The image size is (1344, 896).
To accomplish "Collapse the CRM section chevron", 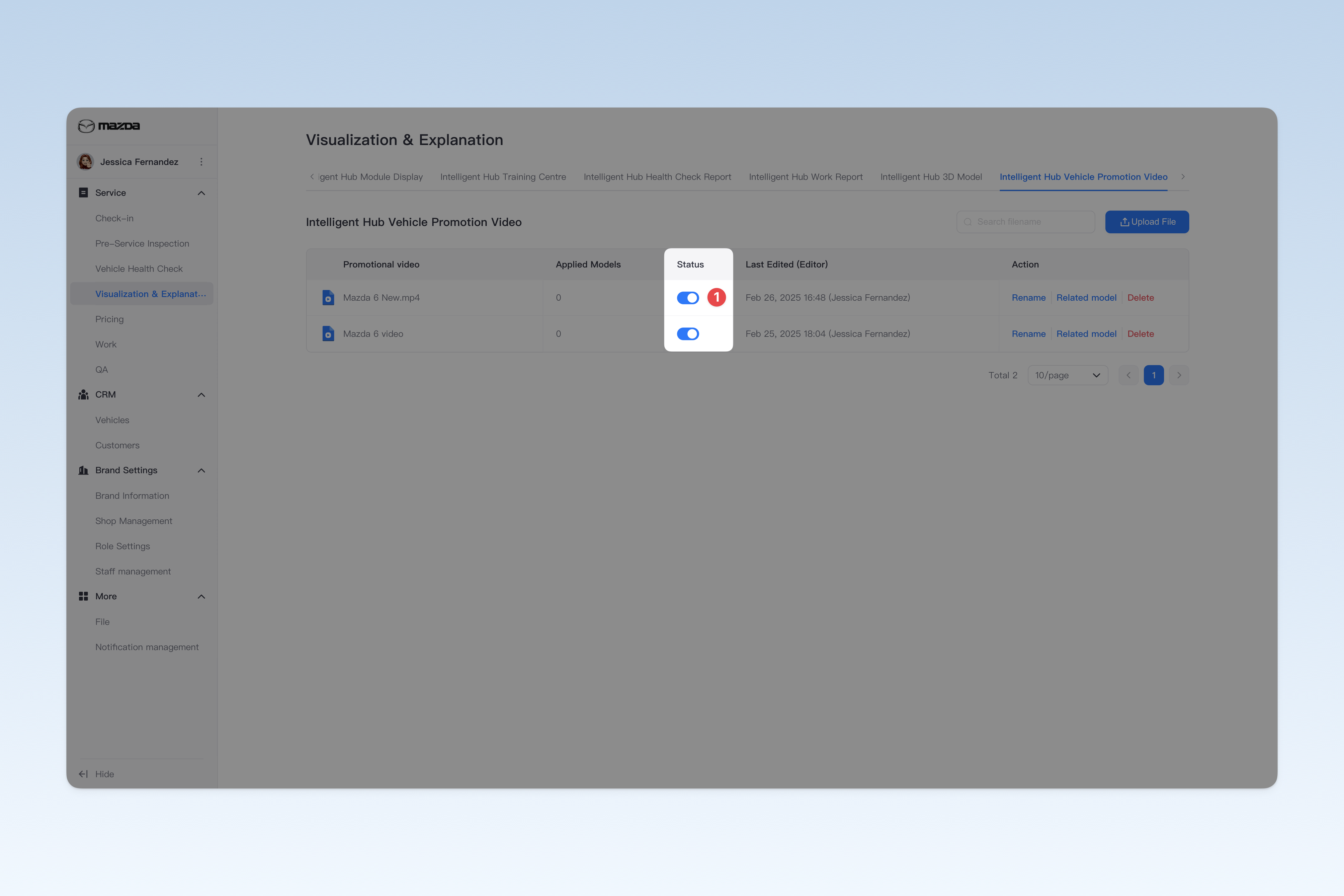I will point(201,395).
